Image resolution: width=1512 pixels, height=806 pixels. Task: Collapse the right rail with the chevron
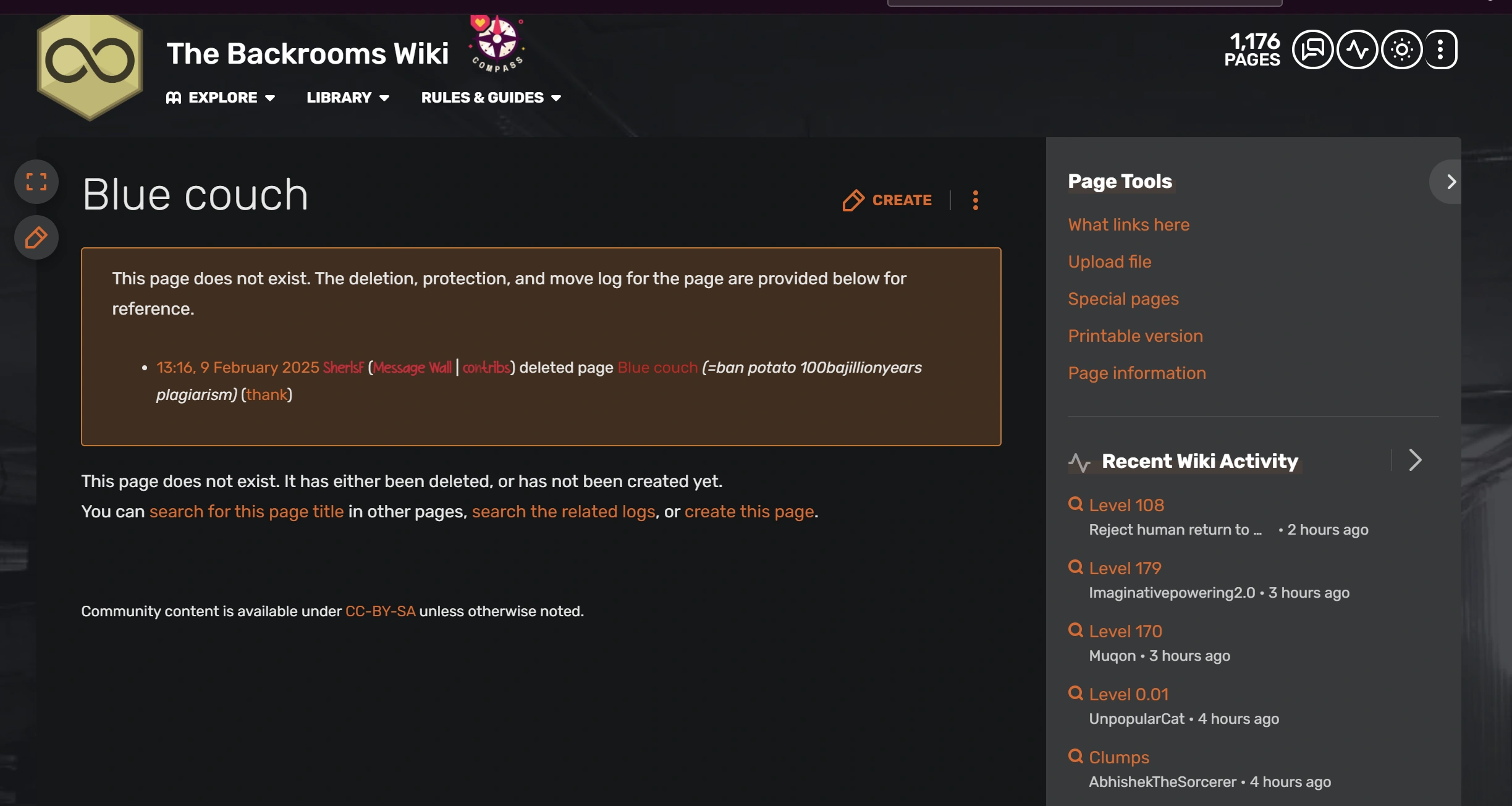pyautogui.click(x=1450, y=182)
